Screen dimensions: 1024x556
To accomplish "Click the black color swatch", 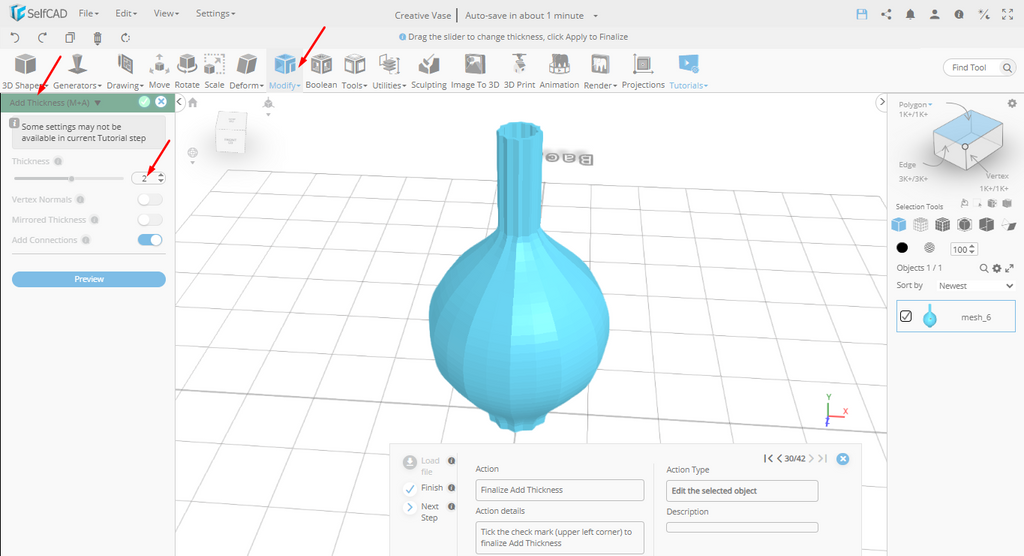I will tap(902, 248).
